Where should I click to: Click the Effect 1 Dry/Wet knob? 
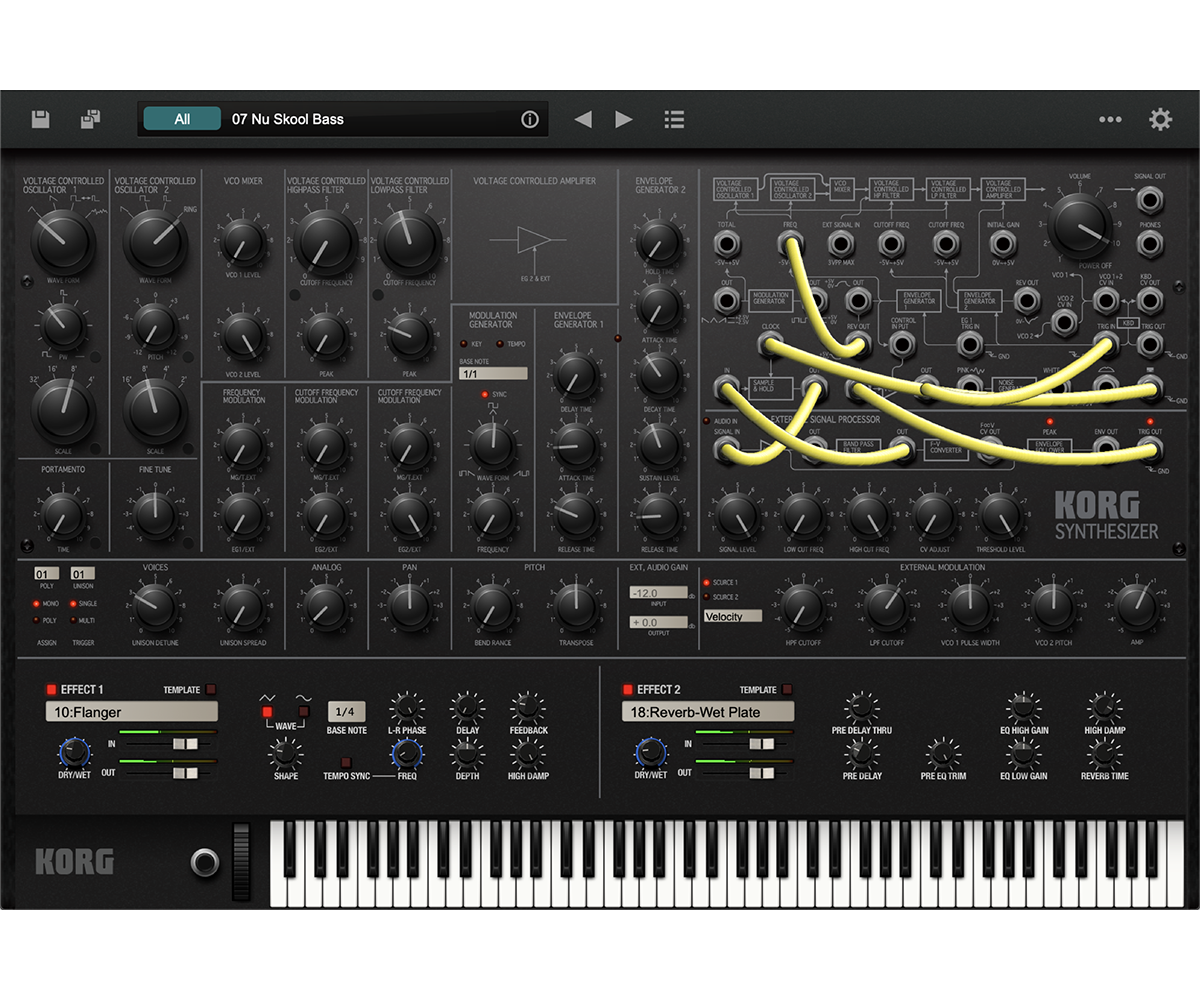74,752
